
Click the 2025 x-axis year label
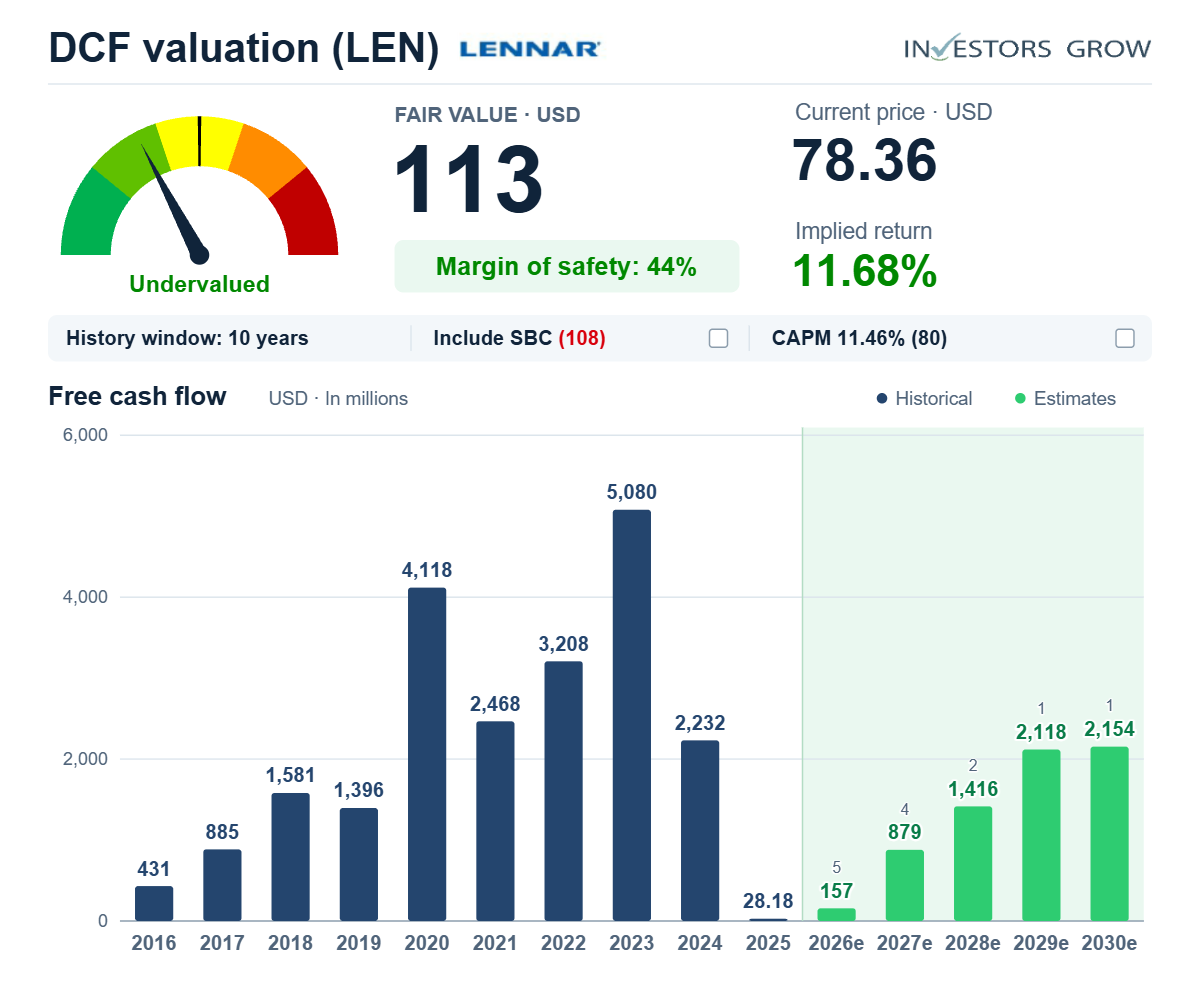tap(768, 944)
